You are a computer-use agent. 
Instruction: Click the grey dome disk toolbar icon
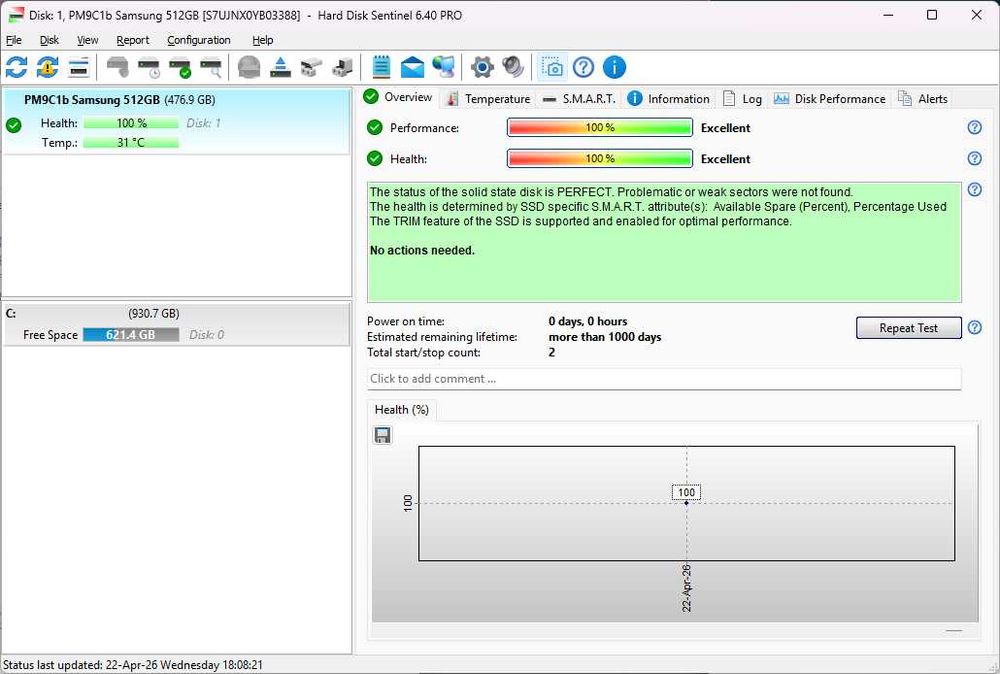[249, 67]
